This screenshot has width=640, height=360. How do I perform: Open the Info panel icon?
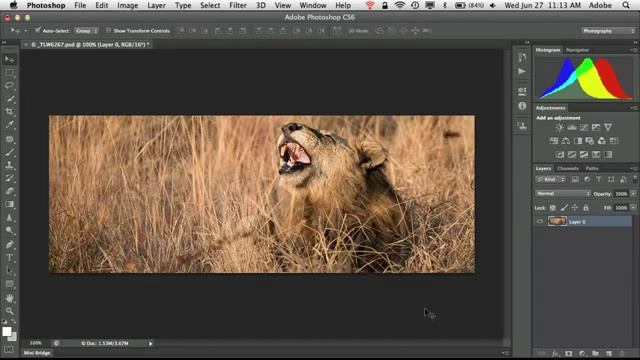pos(522,106)
